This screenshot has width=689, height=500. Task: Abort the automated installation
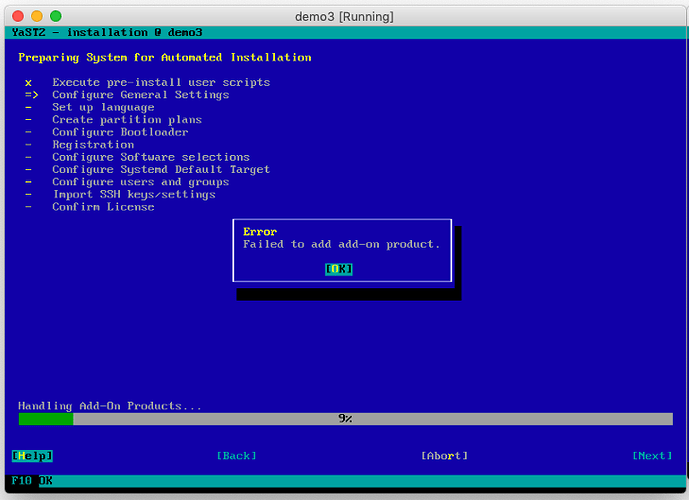pyautogui.click(x=444, y=456)
